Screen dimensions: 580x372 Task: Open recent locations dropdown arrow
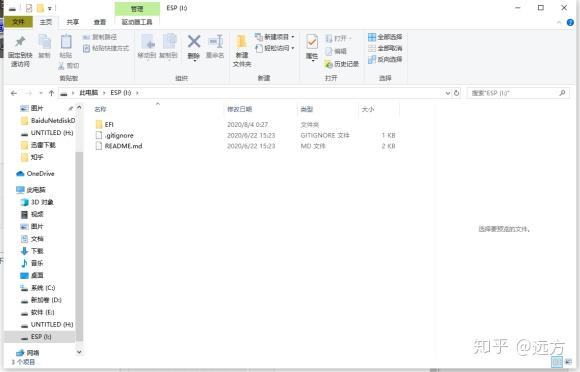[41, 93]
